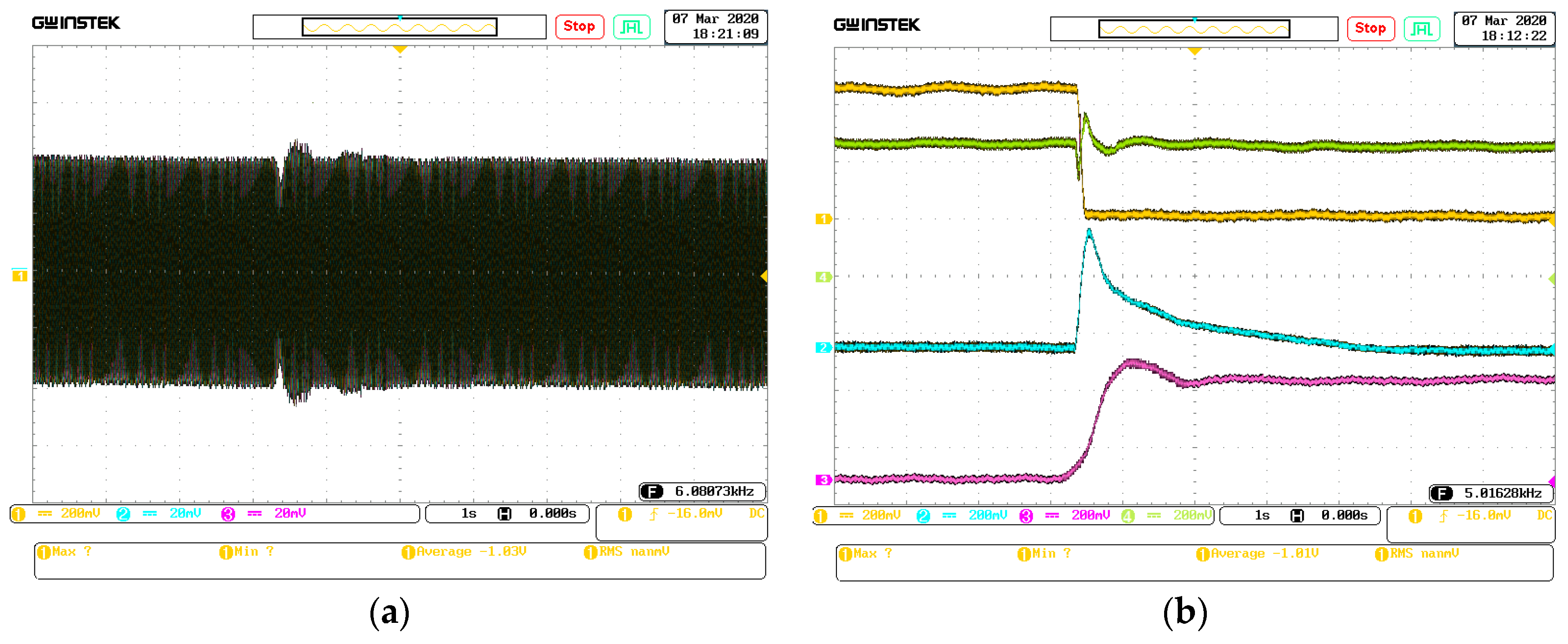
Task: Select channel 4 green marker, right plot
Action: coord(823,277)
